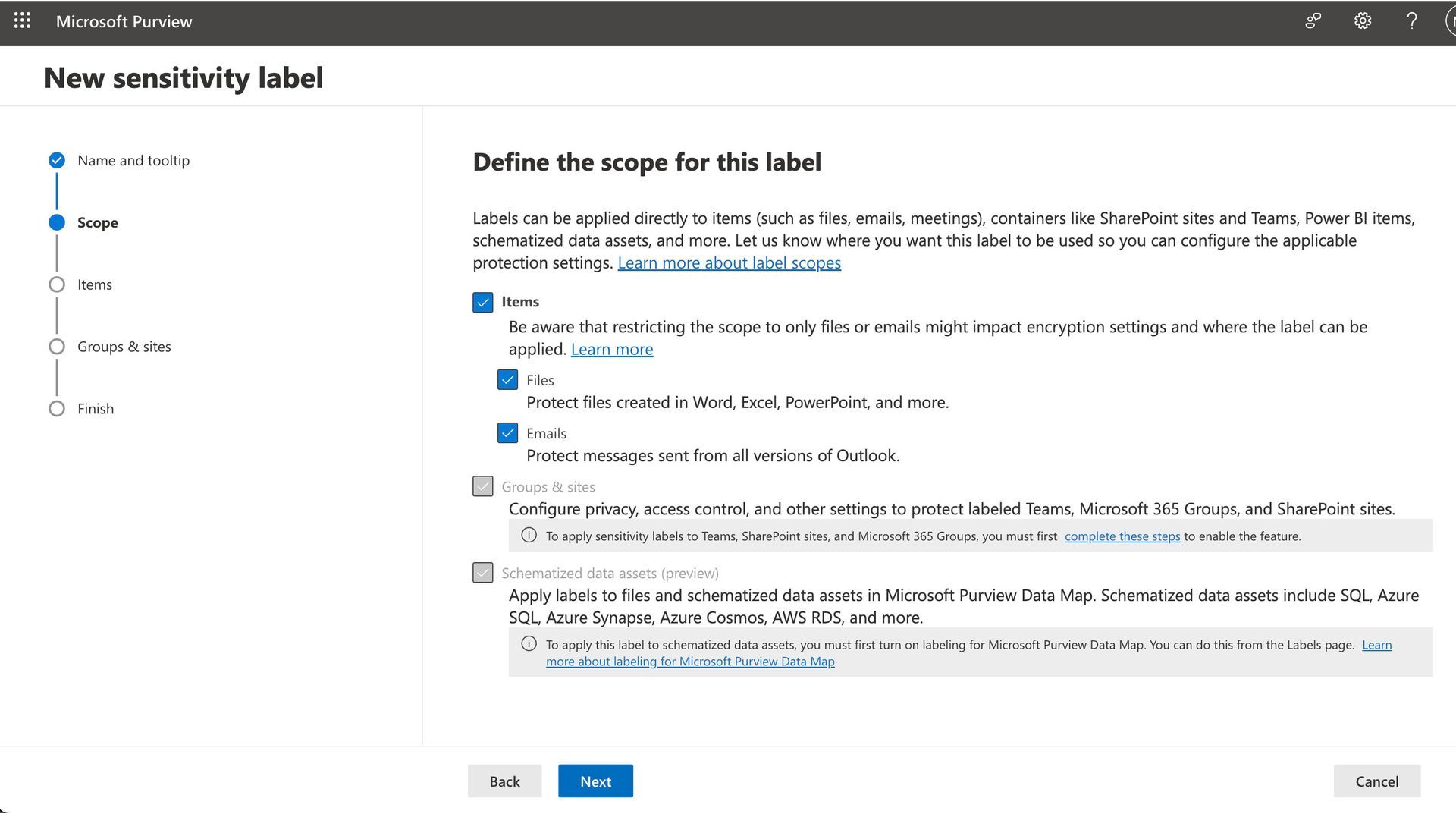Click the info icon in Teams labels notice
The image size is (1456, 814).
529,536
